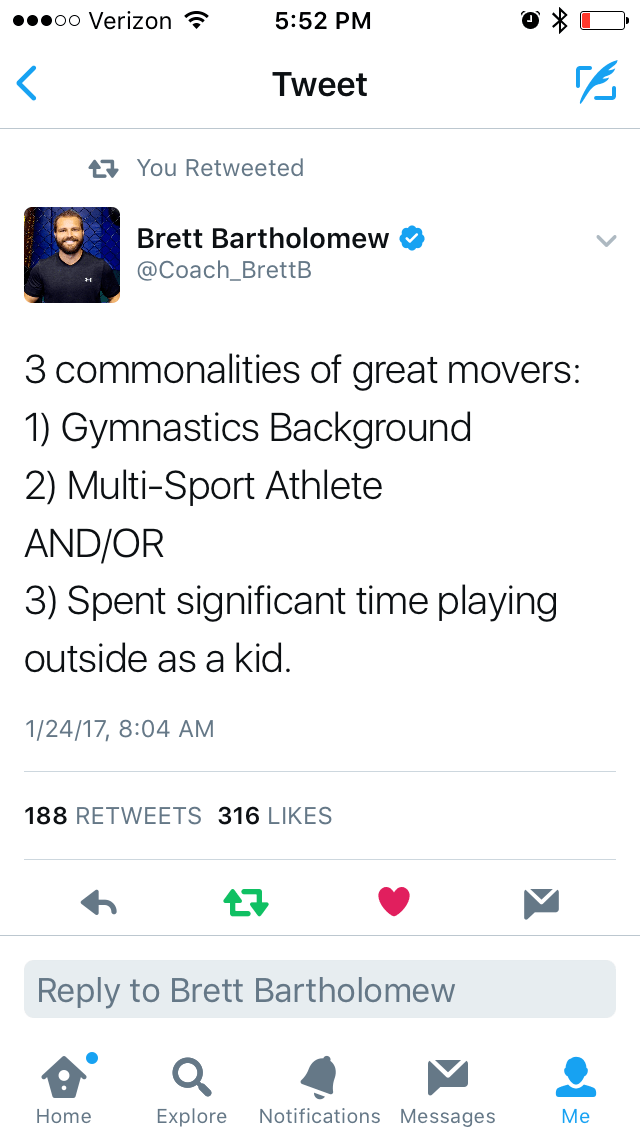This screenshot has height=1136, width=640.
Task: Unlike the tweet via red heart
Action: (x=394, y=903)
